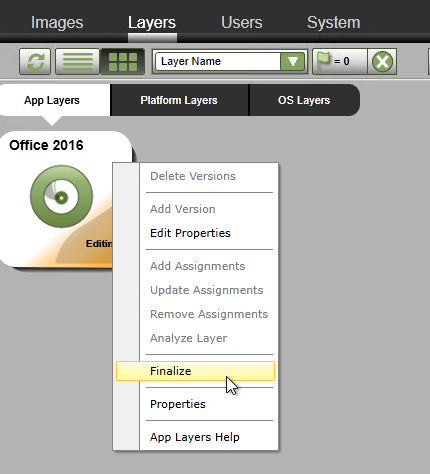
Task: Click inside the Layer Name field
Action: tap(218, 61)
